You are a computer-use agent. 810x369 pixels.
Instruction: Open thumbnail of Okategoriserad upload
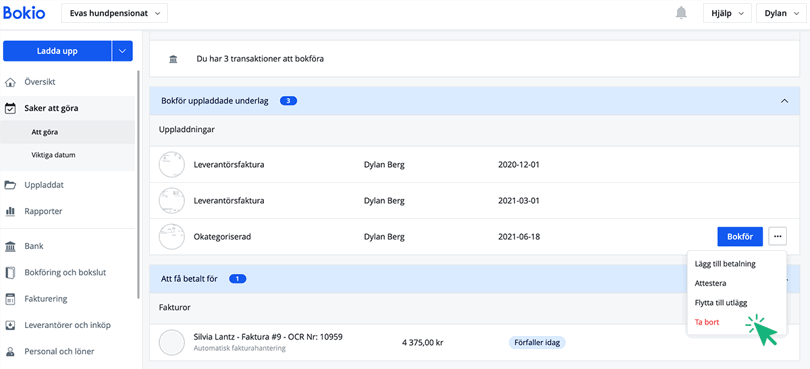pos(172,237)
